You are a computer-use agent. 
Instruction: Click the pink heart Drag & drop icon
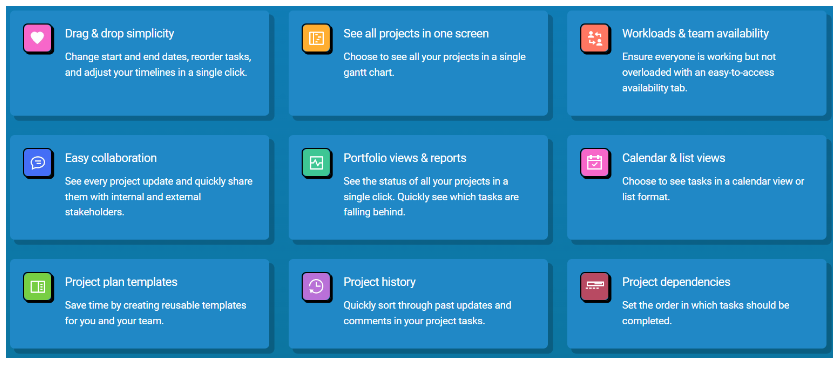point(37,38)
